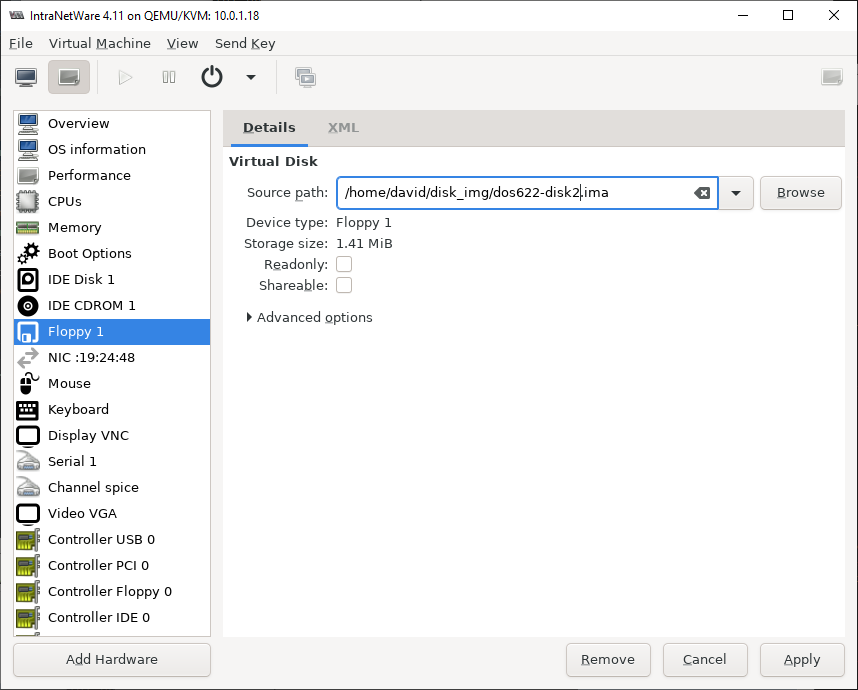Click Add Hardware button
Viewport: 858px width, 690px height.
pos(112,659)
